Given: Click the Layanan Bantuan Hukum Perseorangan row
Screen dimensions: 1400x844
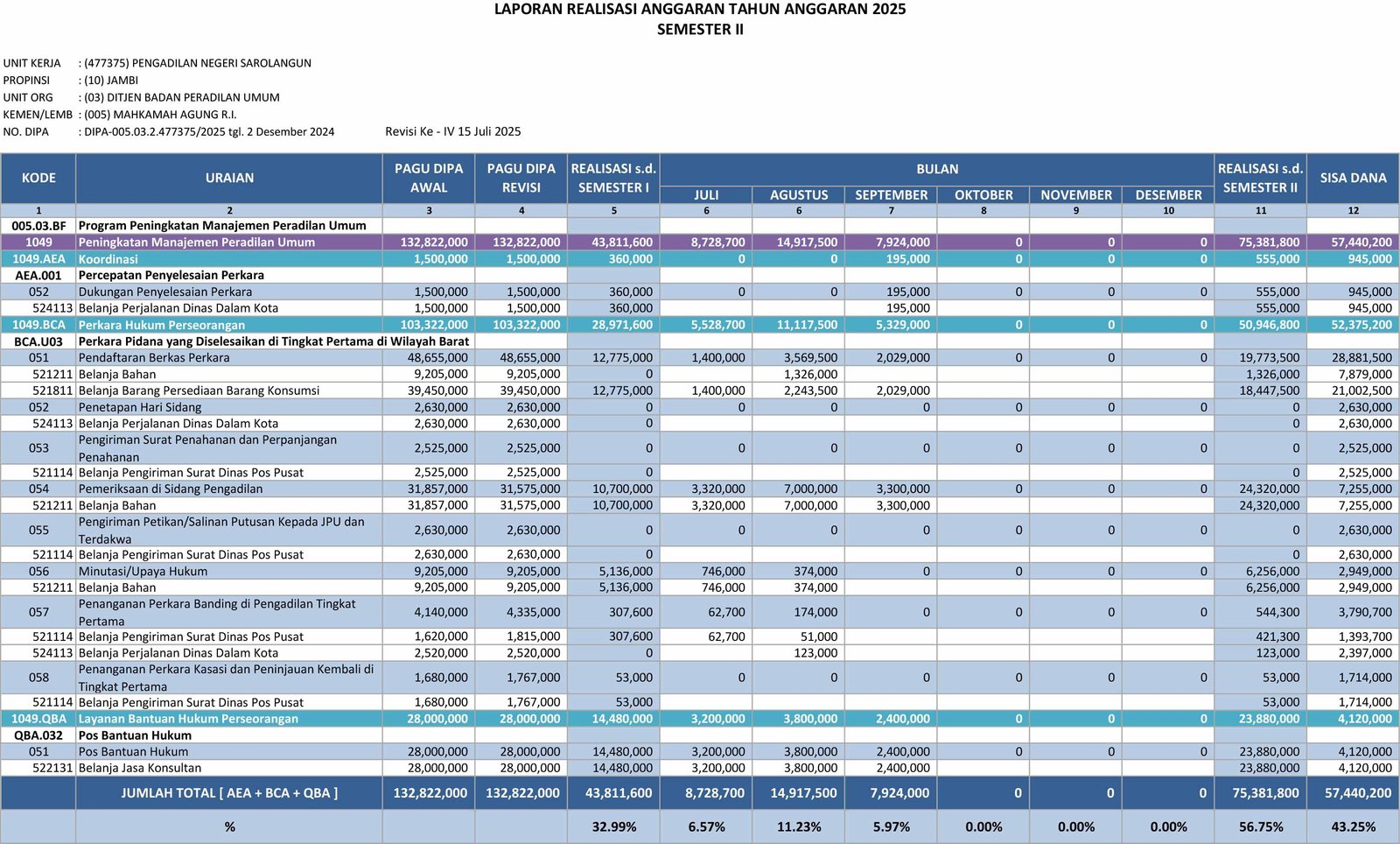Looking at the screenshot, I should (x=188, y=719).
